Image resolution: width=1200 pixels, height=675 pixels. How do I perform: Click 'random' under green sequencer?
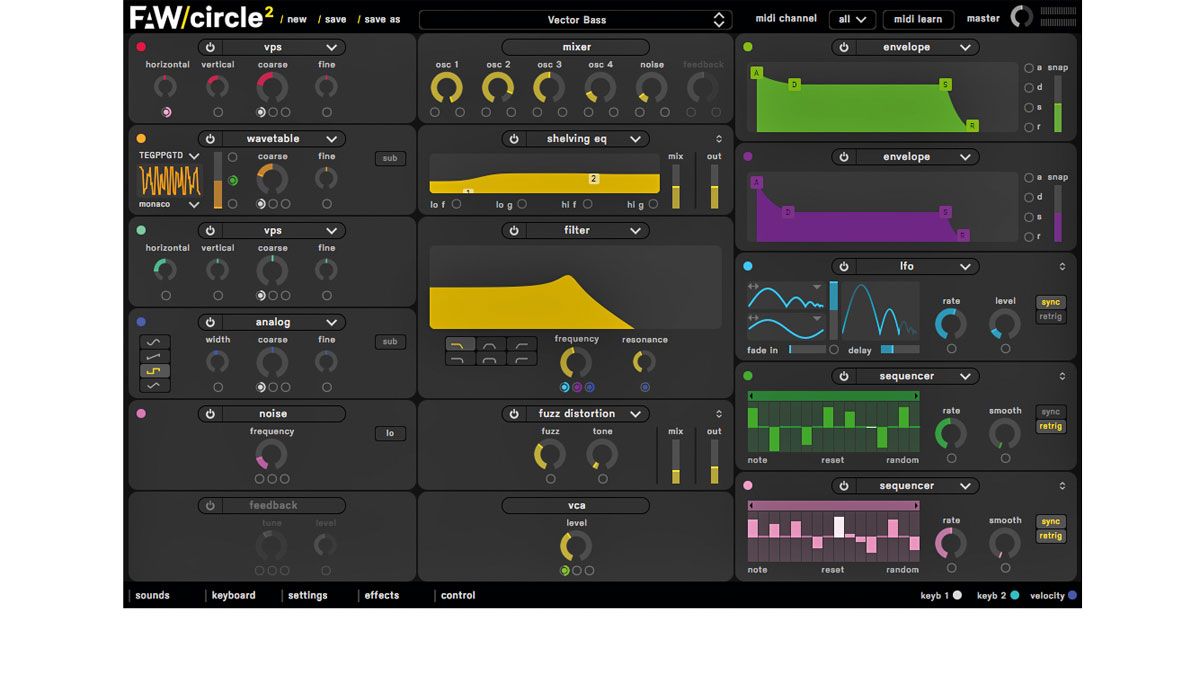coord(902,461)
